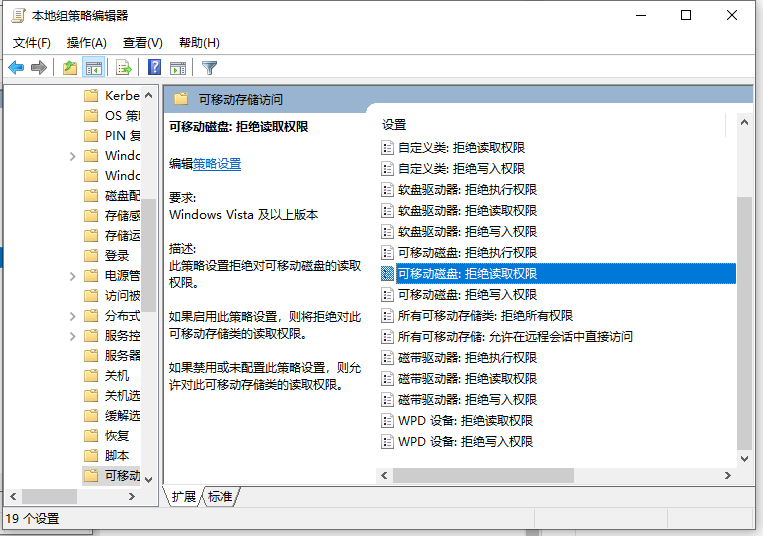
Task: Click the settings list horizontal scrollbar thumb
Action: 483,475
